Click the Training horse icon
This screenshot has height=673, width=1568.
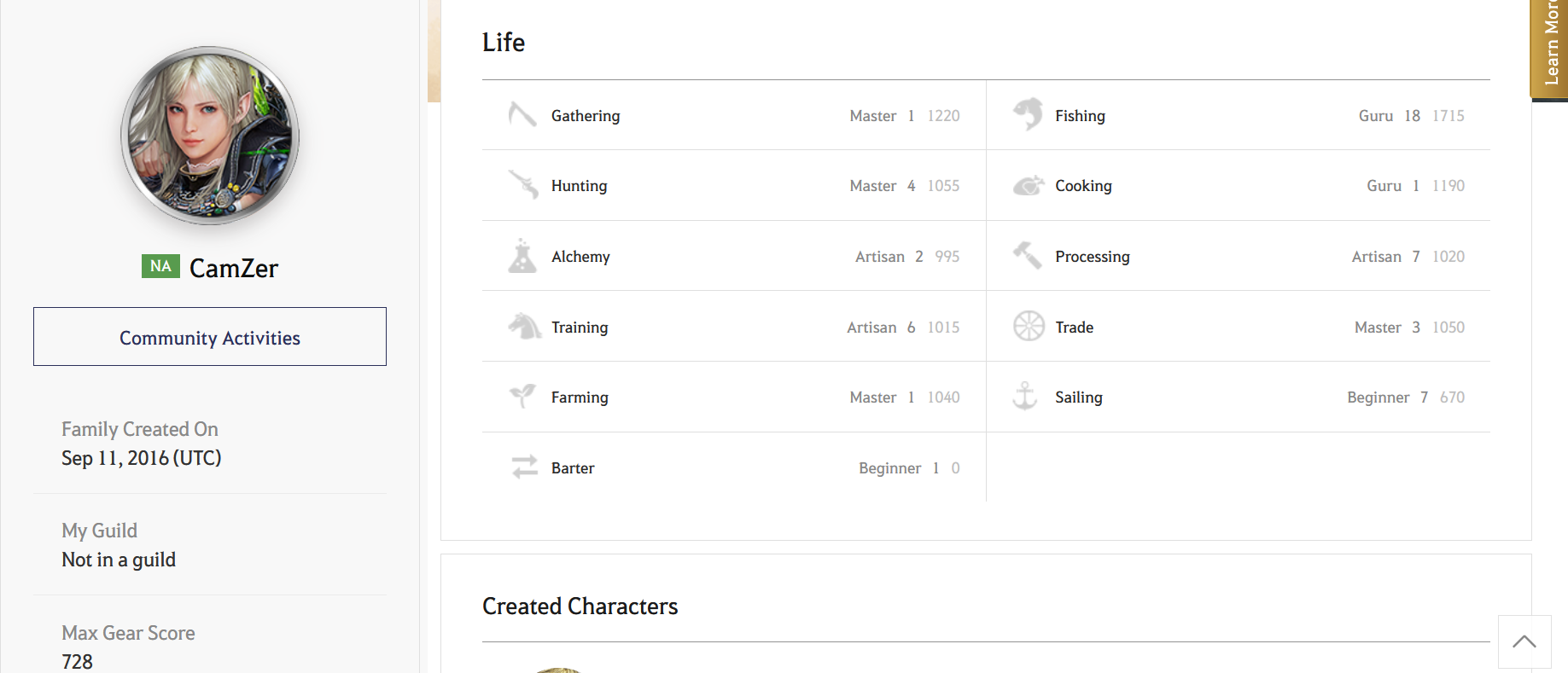(524, 327)
